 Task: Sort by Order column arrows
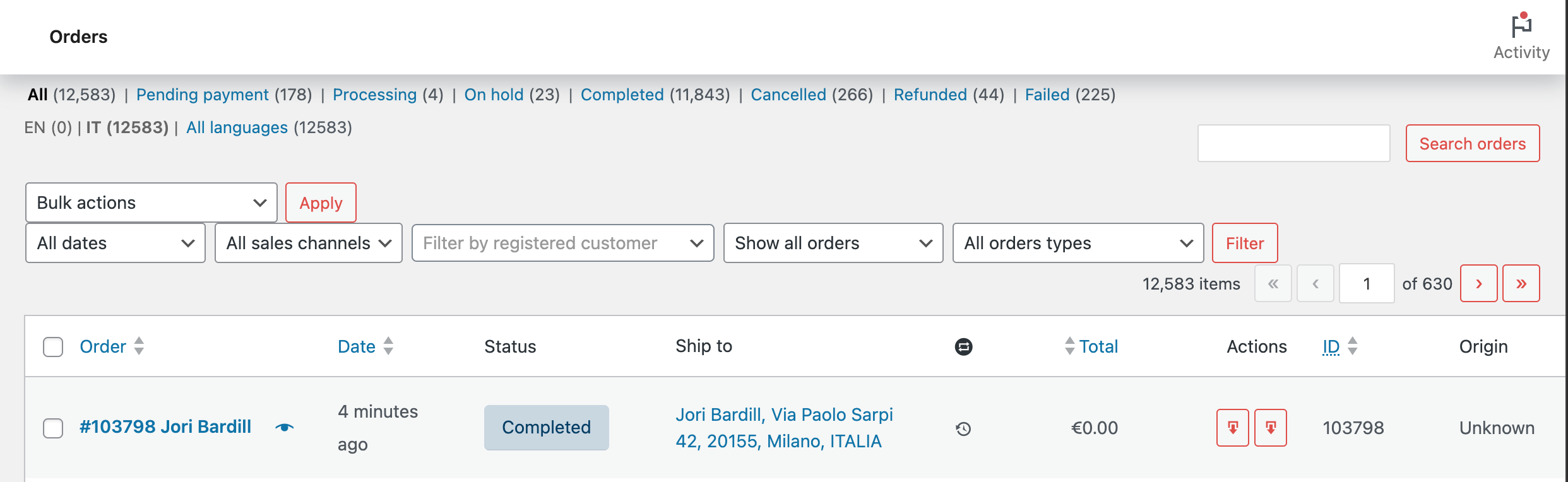[139, 346]
